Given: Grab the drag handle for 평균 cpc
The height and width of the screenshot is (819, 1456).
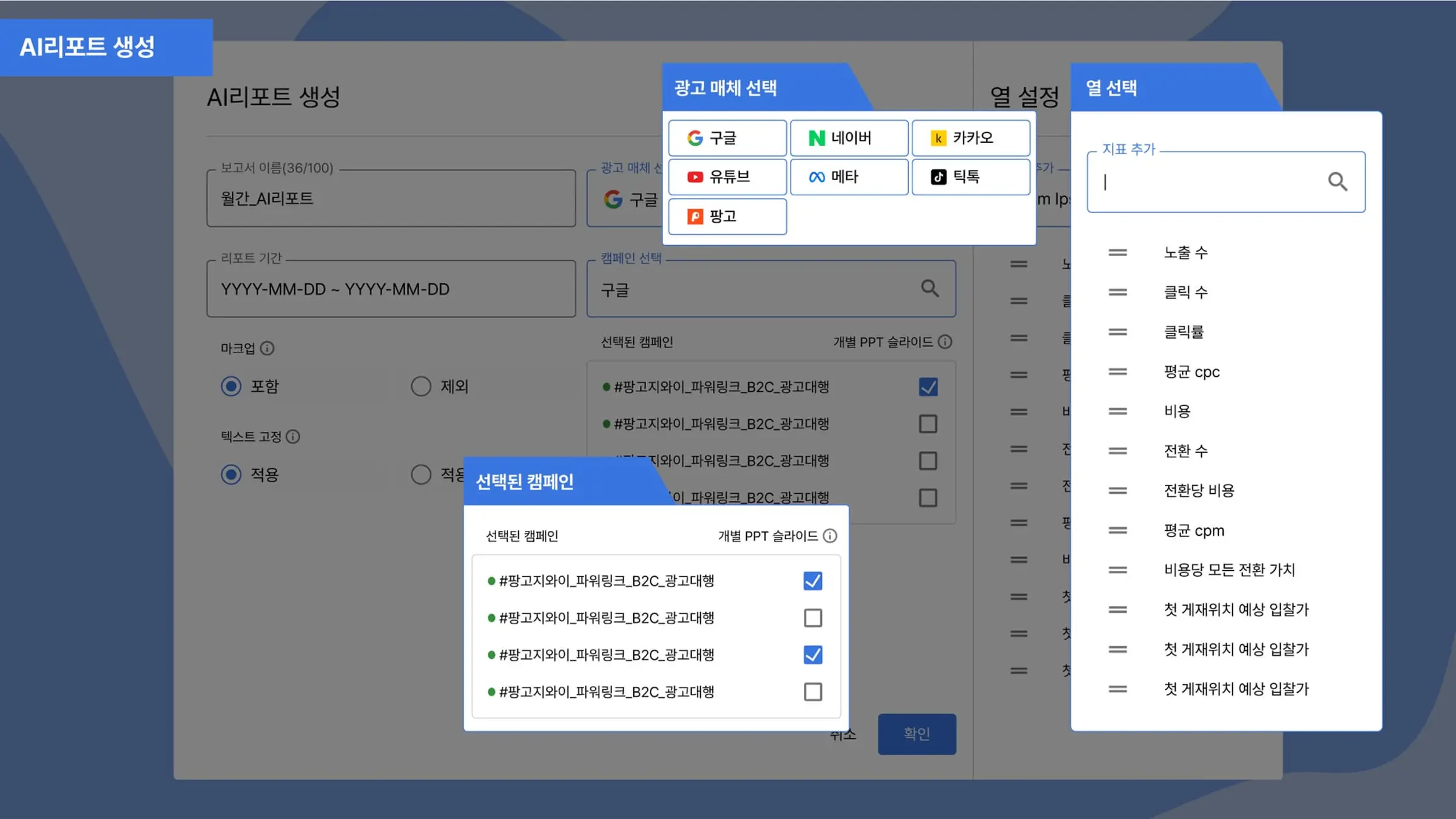Looking at the screenshot, I should (1117, 371).
